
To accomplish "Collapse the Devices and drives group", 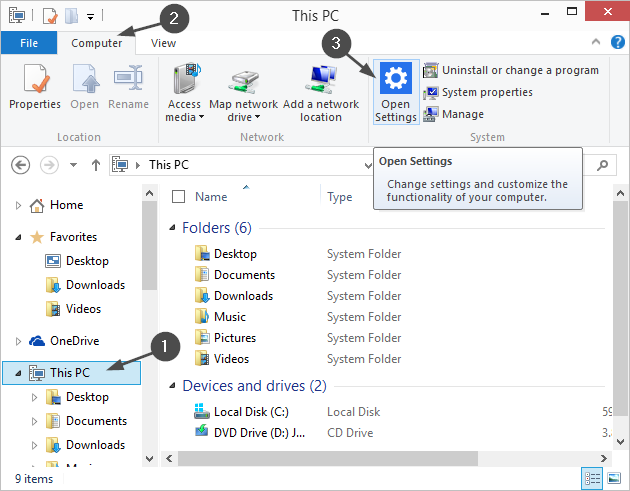I will 172,385.
